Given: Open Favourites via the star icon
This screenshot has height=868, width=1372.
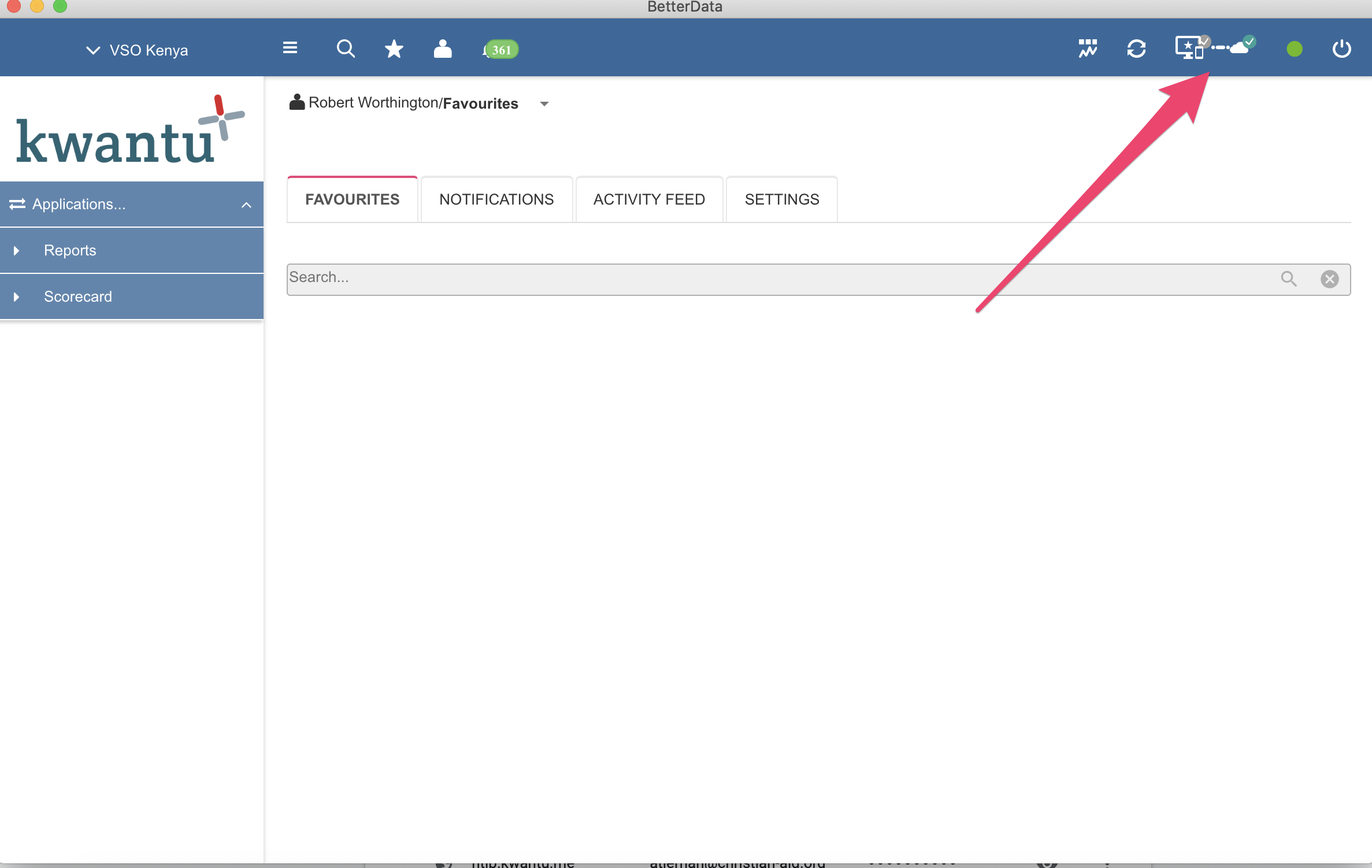Looking at the screenshot, I should (x=394, y=49).
